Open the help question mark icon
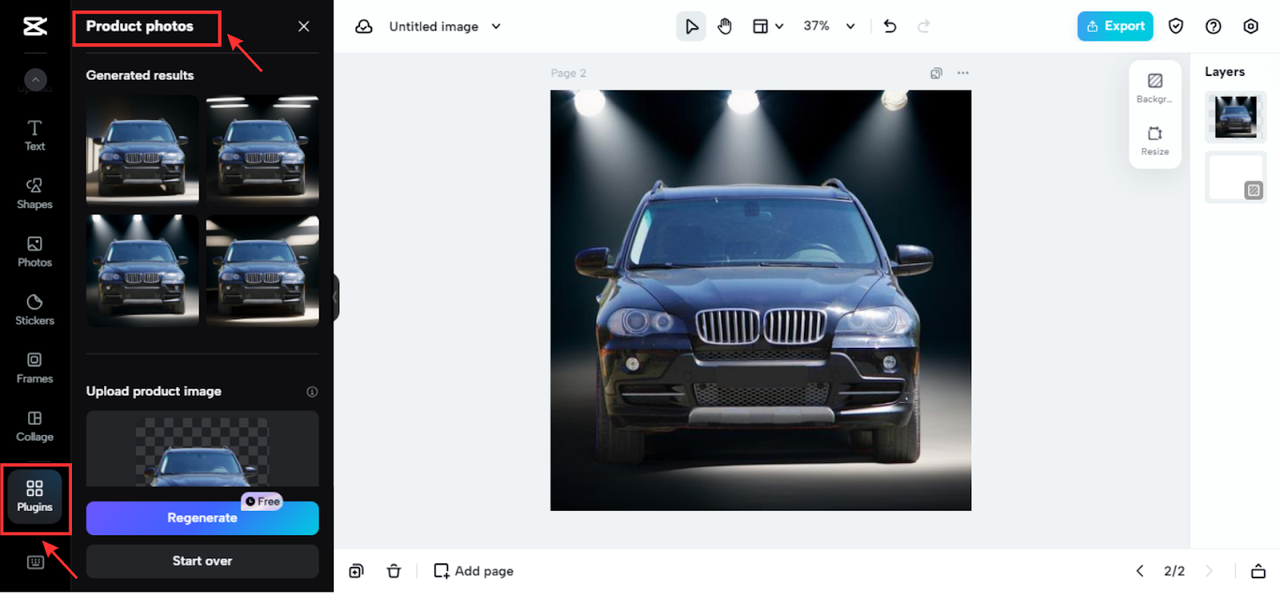 click(1213, 26)
